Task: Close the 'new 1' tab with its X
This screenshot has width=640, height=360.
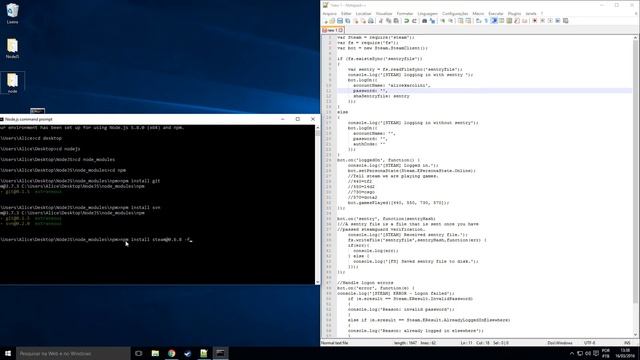Action: (341, 30)
